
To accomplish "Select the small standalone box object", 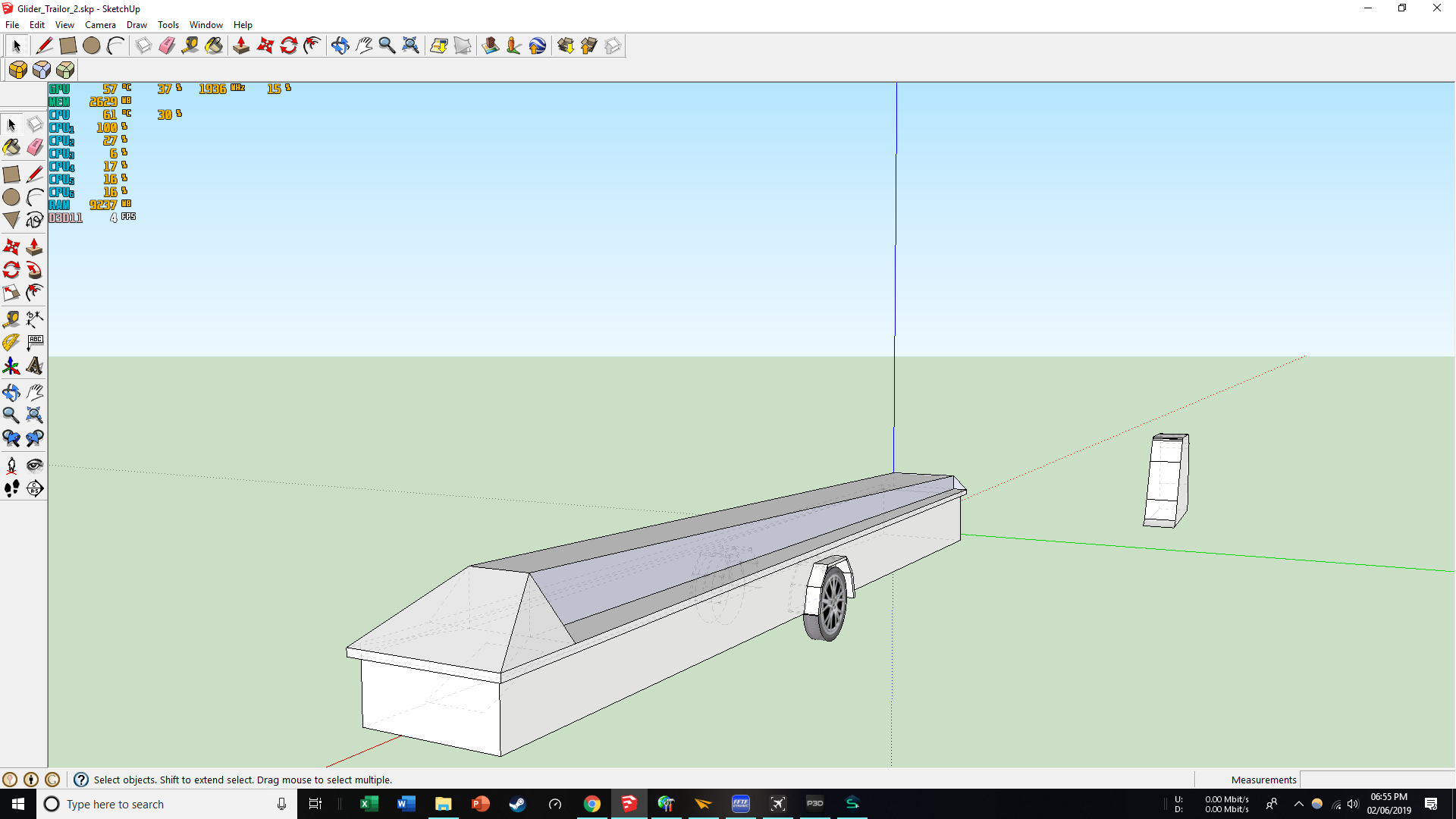I will [x=1166, y=481].
